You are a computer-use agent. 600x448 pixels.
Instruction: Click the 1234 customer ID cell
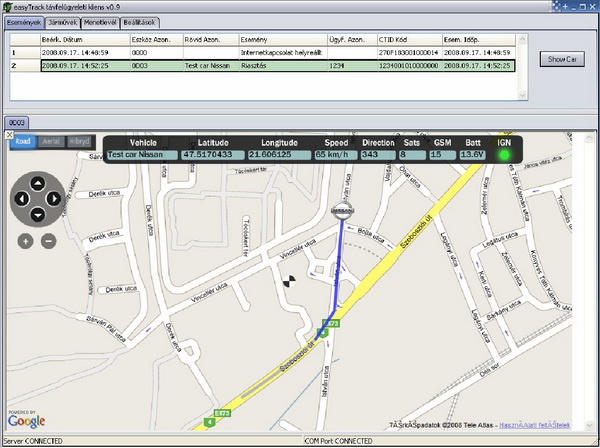pos(352,66)
